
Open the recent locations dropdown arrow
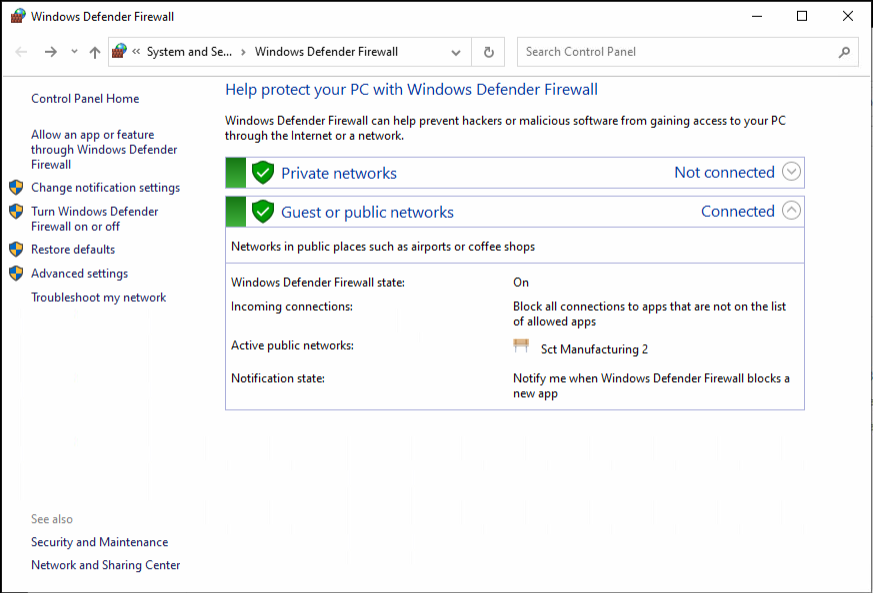(x=74, y=52)
